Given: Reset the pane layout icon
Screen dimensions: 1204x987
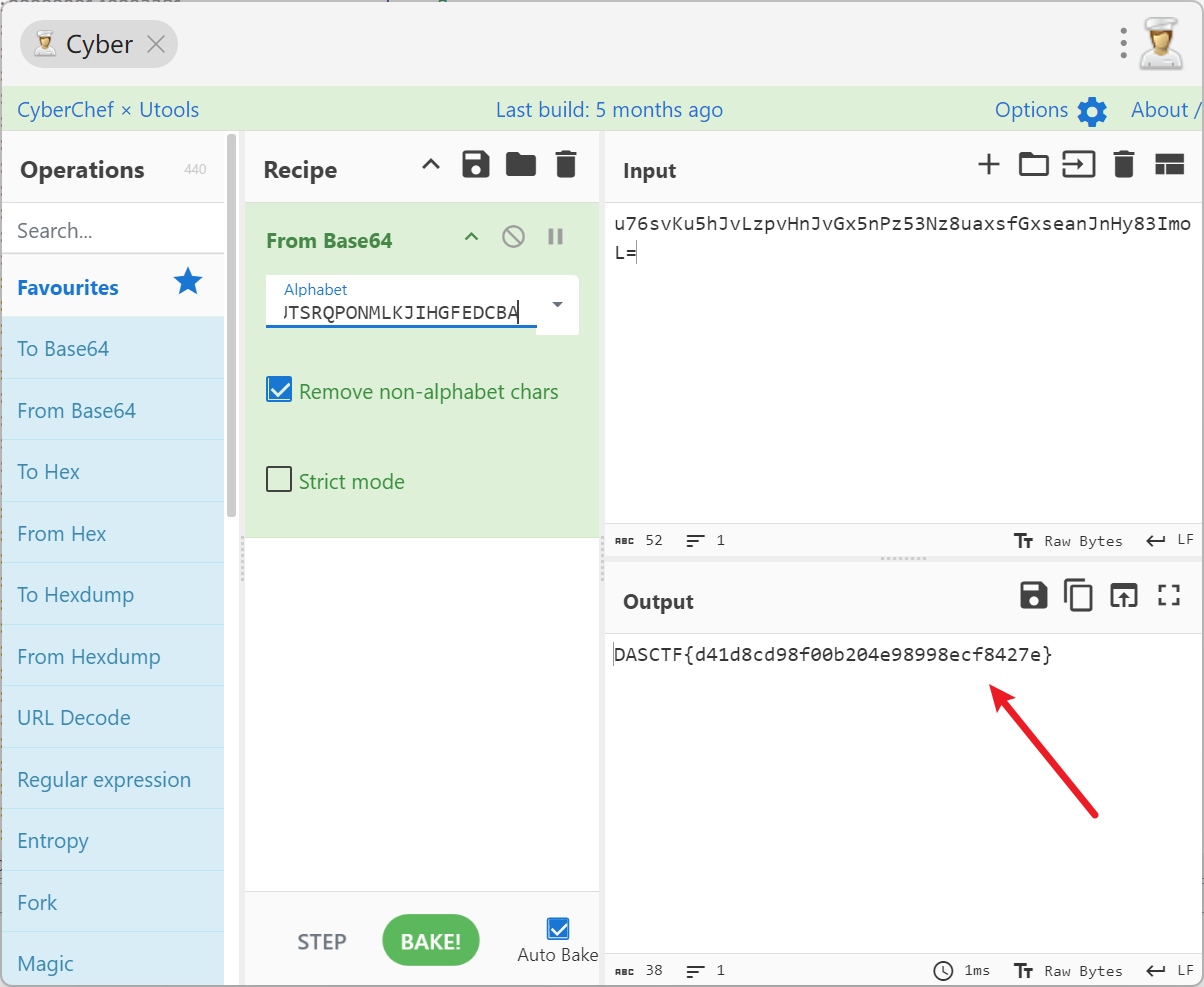Looking at the screenshot, I should [1168, 165].
